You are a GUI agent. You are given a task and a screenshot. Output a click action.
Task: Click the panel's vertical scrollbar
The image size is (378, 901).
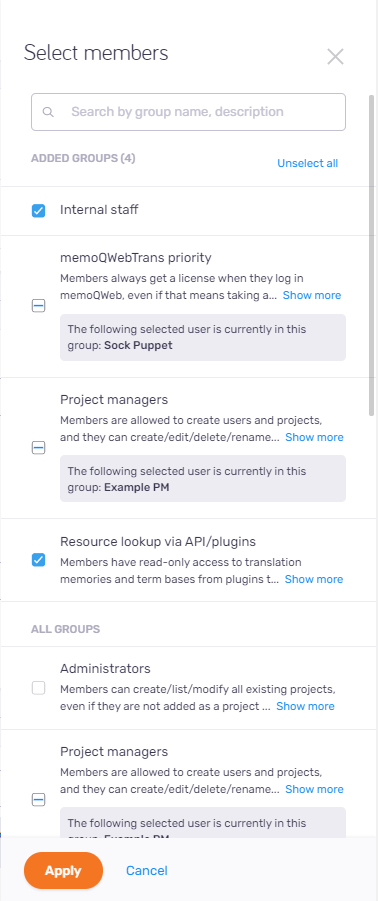pyautogui.click(x=372, y=255)
